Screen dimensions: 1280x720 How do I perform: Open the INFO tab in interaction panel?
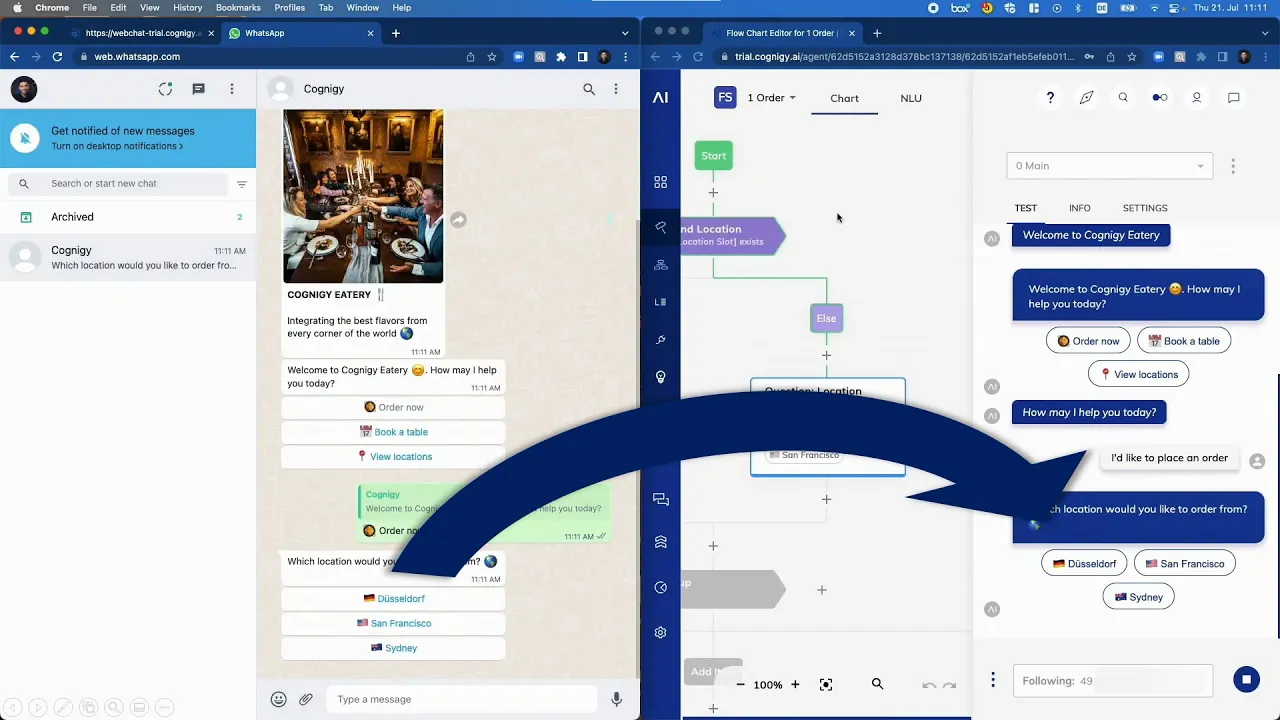1080,208
